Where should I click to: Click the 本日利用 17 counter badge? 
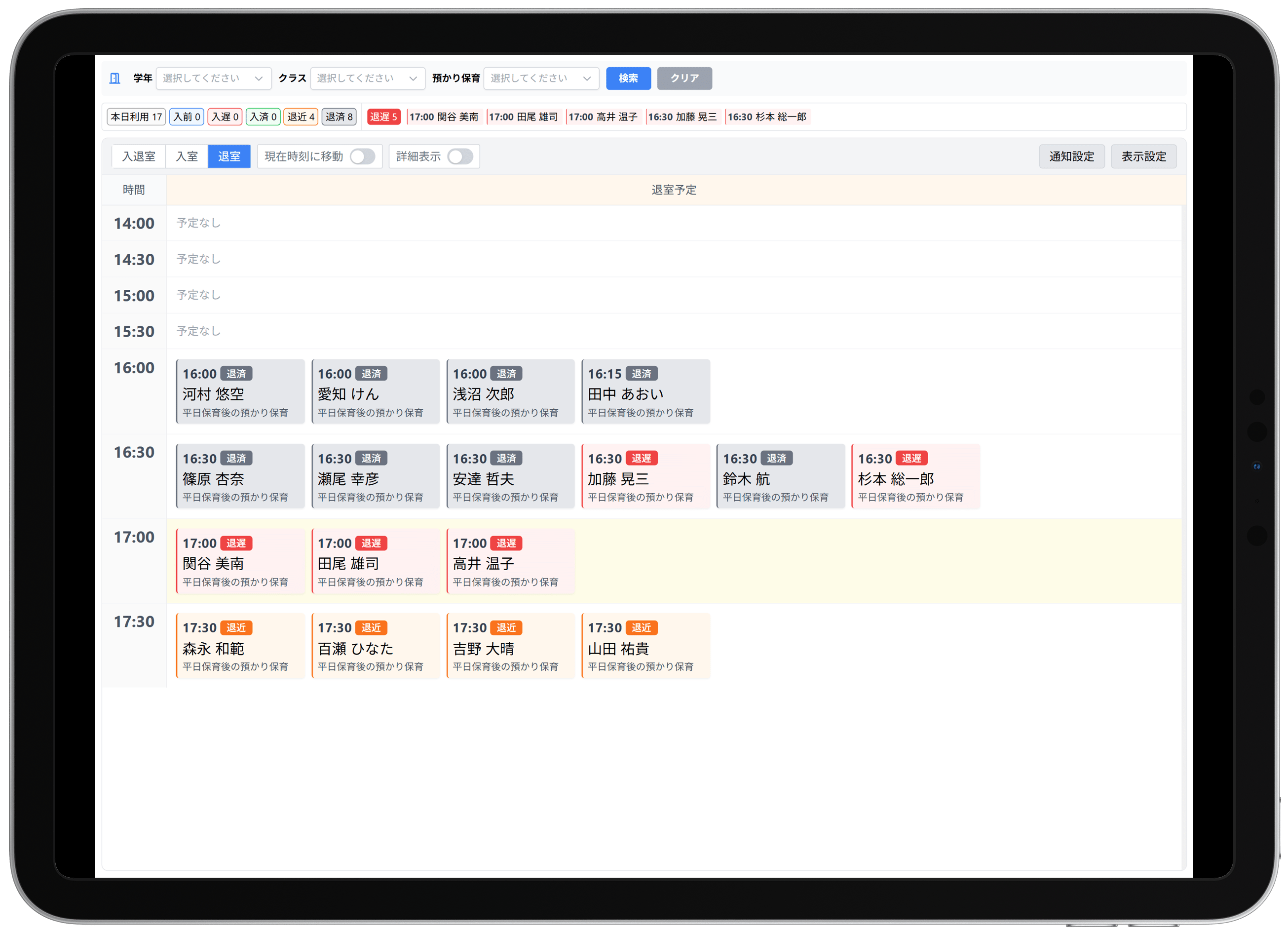point(136,117)
